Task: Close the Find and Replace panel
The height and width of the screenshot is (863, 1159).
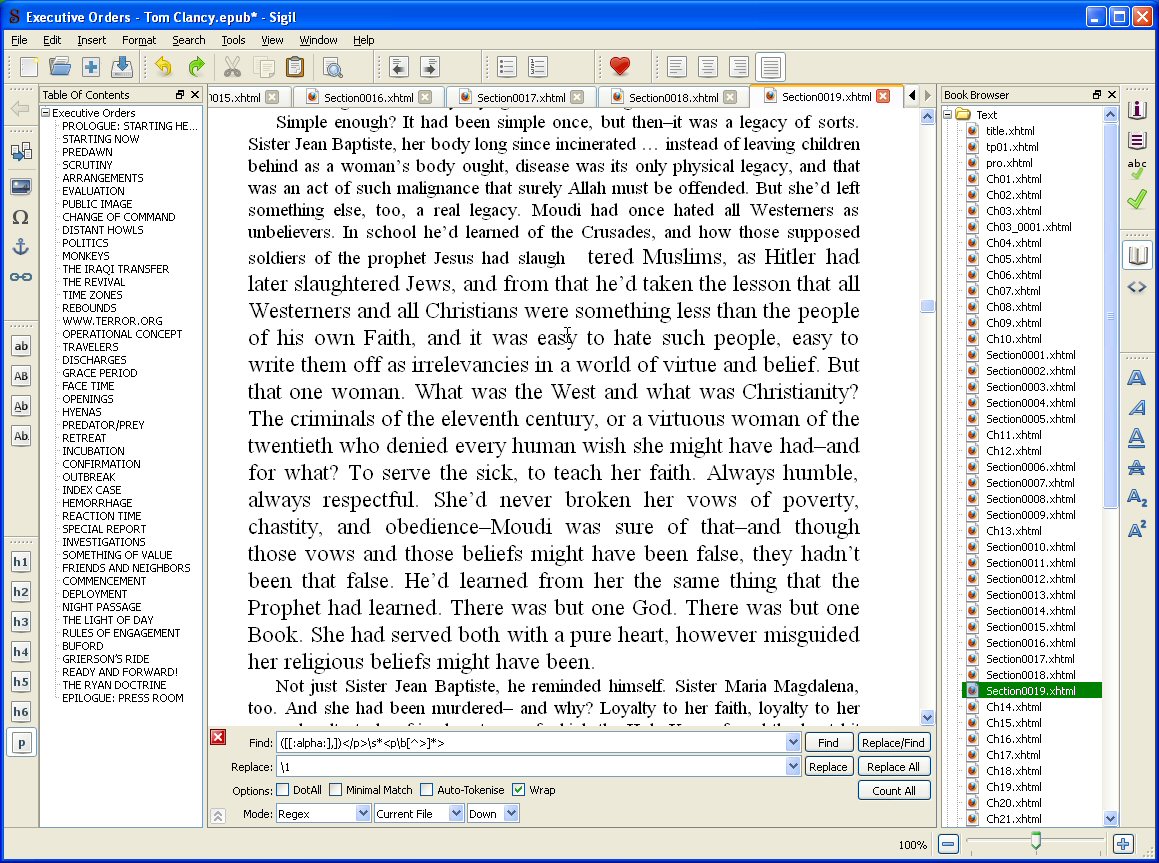Action: coord(218,737)
